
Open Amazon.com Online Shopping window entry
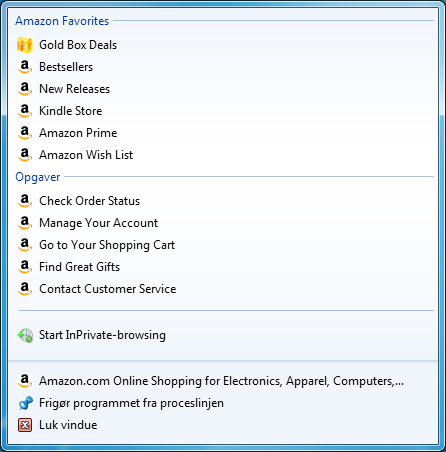pos(221,381)
